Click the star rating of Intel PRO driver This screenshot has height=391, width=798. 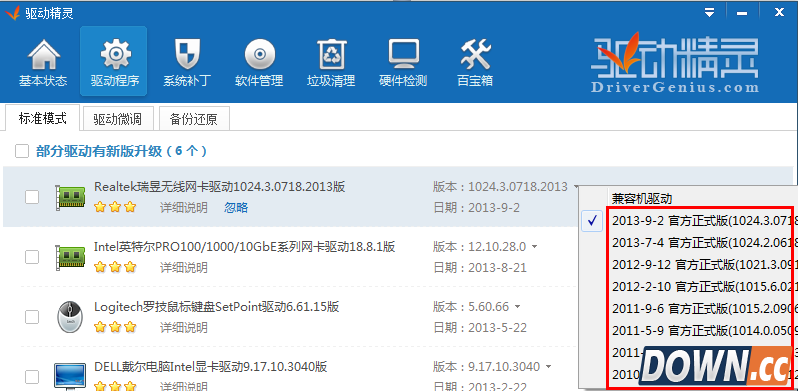116,267
